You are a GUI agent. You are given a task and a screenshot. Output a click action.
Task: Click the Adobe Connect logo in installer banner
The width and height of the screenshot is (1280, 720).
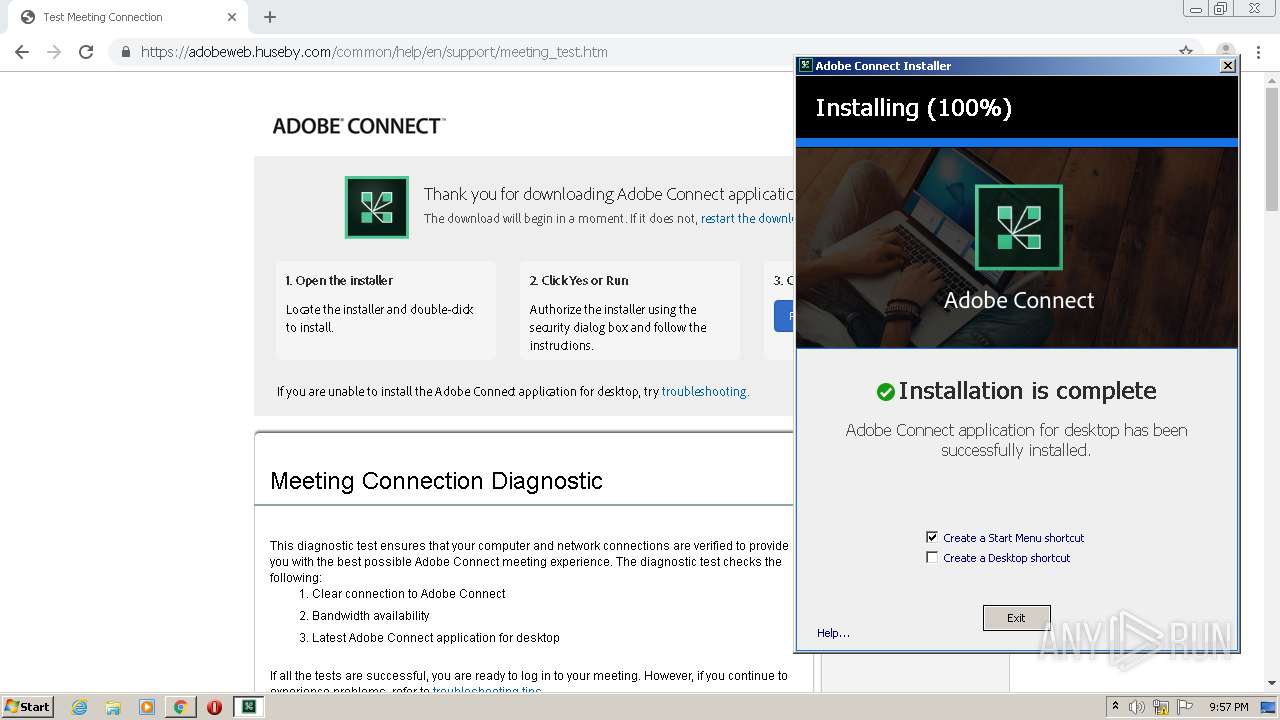click(x=1018, y=227)
